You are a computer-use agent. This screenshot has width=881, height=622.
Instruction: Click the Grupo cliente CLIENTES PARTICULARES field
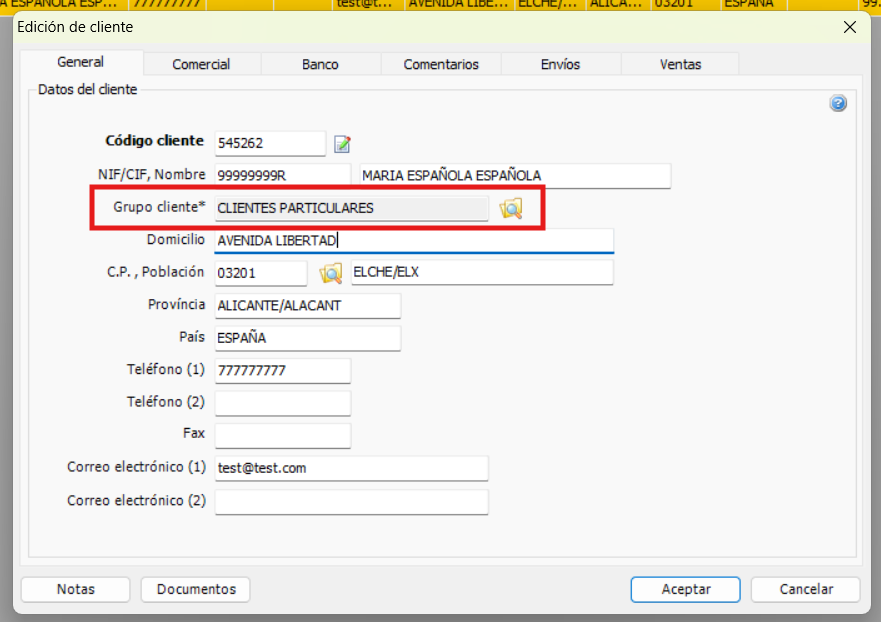(351, 208)
